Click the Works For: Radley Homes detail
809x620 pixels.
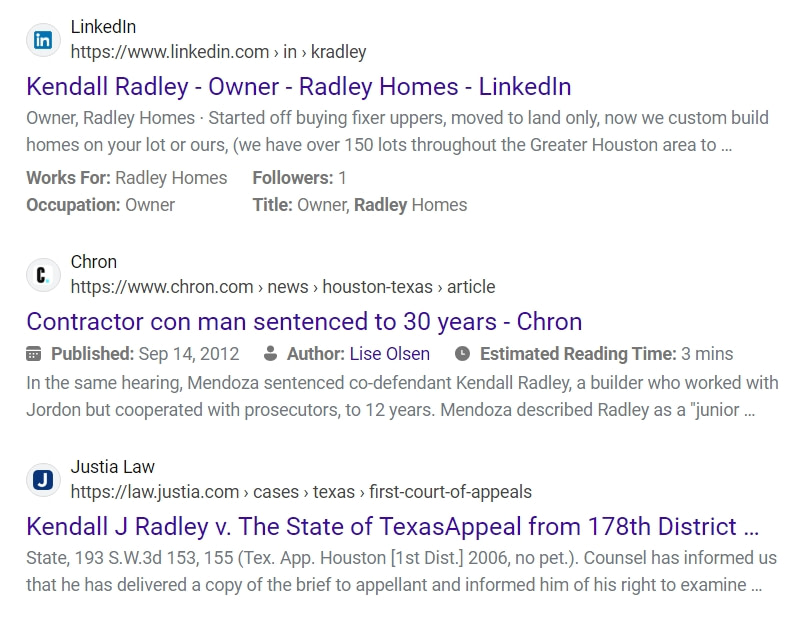point(126,178)
